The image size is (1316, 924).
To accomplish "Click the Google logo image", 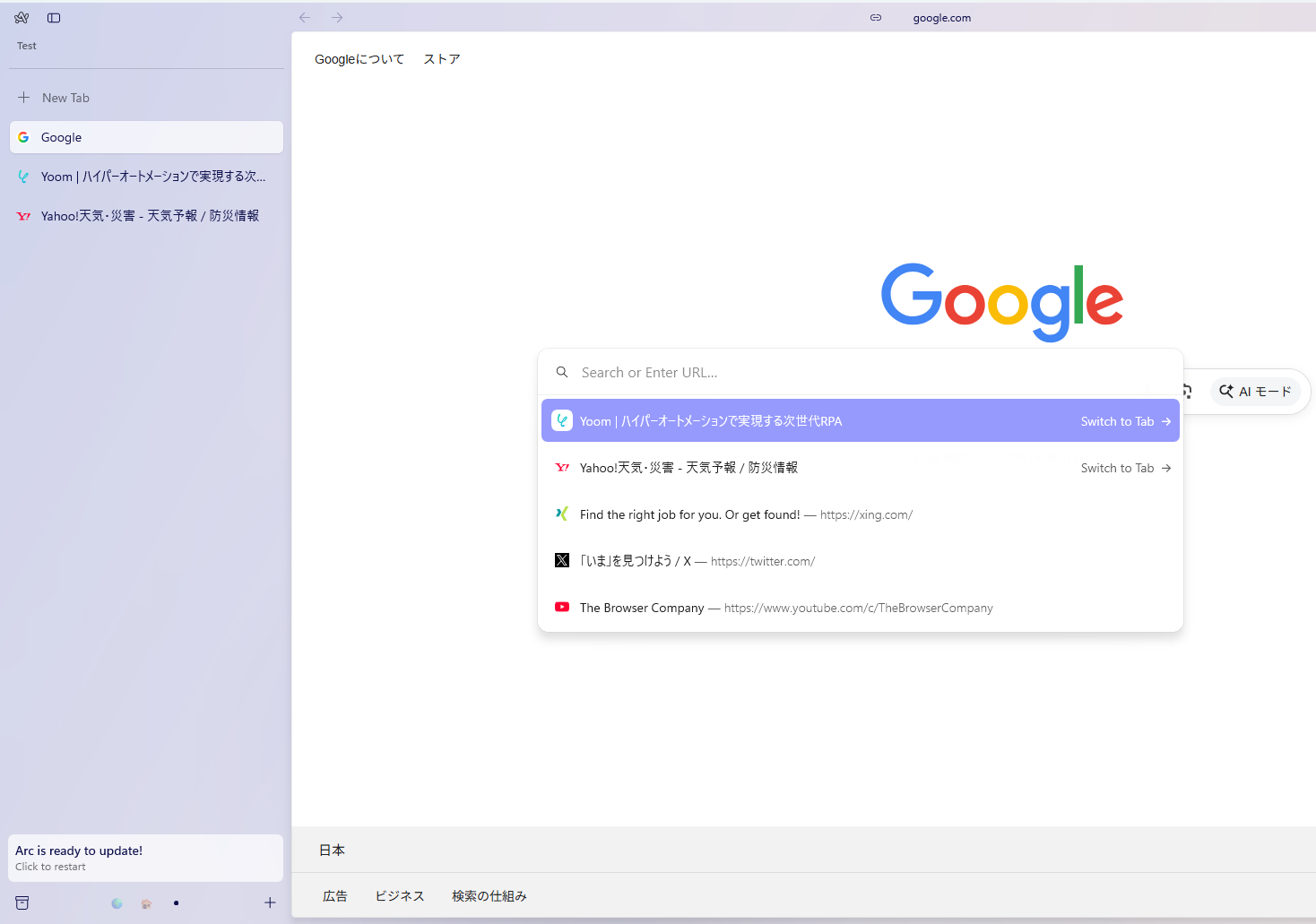I will coord(1001,301).
